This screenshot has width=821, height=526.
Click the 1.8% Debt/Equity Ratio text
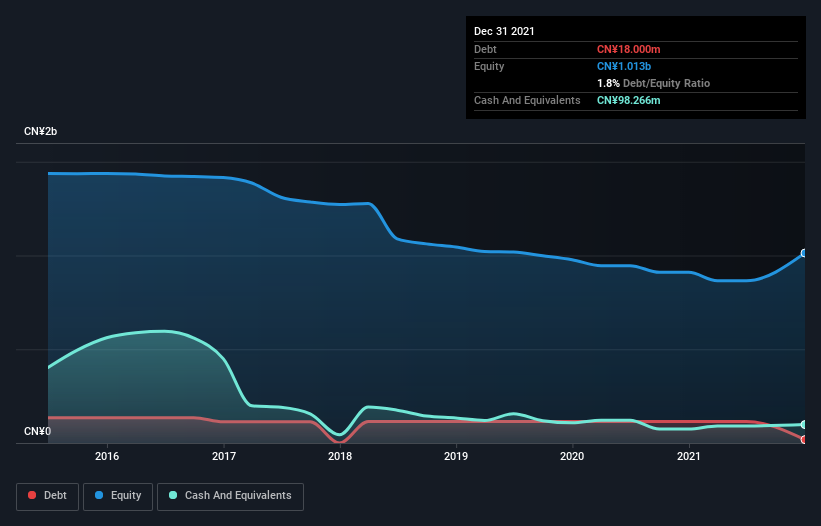click(x=653, y=83)
